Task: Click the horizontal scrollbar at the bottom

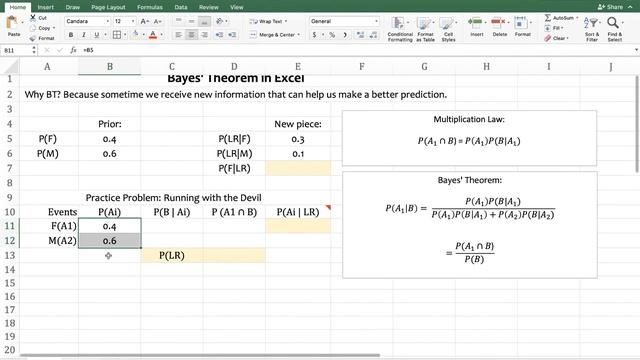Action: [200, 356]
